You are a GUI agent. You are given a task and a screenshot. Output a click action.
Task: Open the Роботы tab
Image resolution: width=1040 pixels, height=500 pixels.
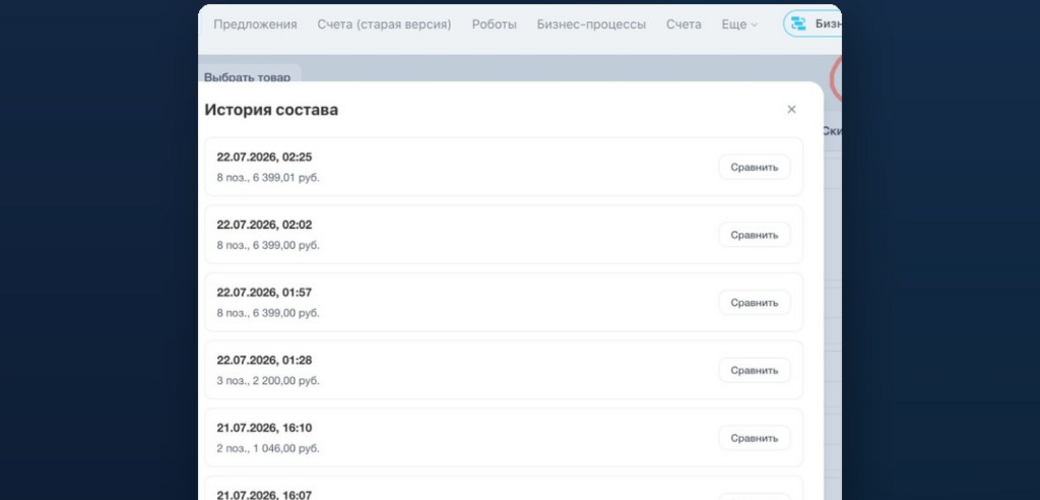coord(494,25)
